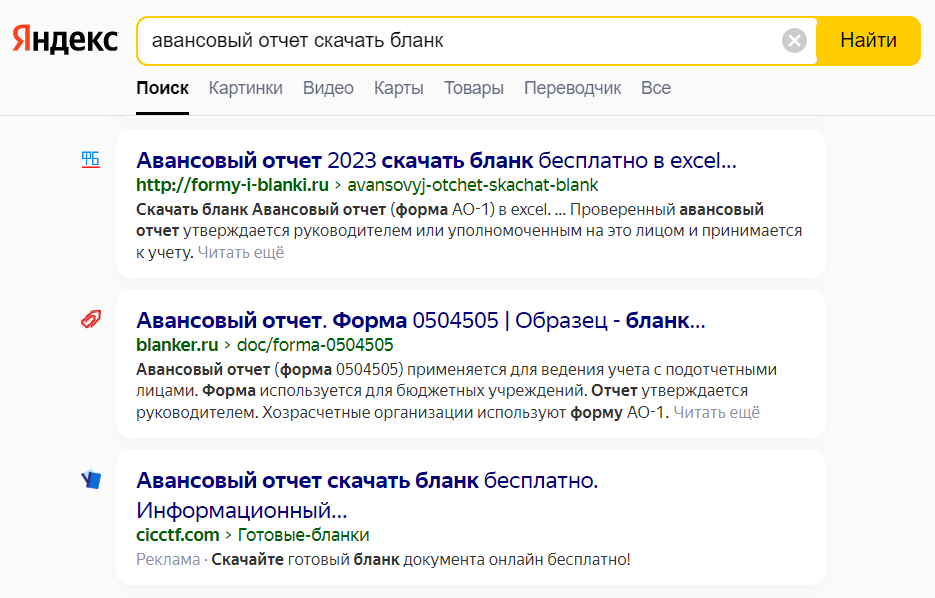Screen dimensions: 935x598
Task: Open the Все services tab
Action: [x=656, y=88]
